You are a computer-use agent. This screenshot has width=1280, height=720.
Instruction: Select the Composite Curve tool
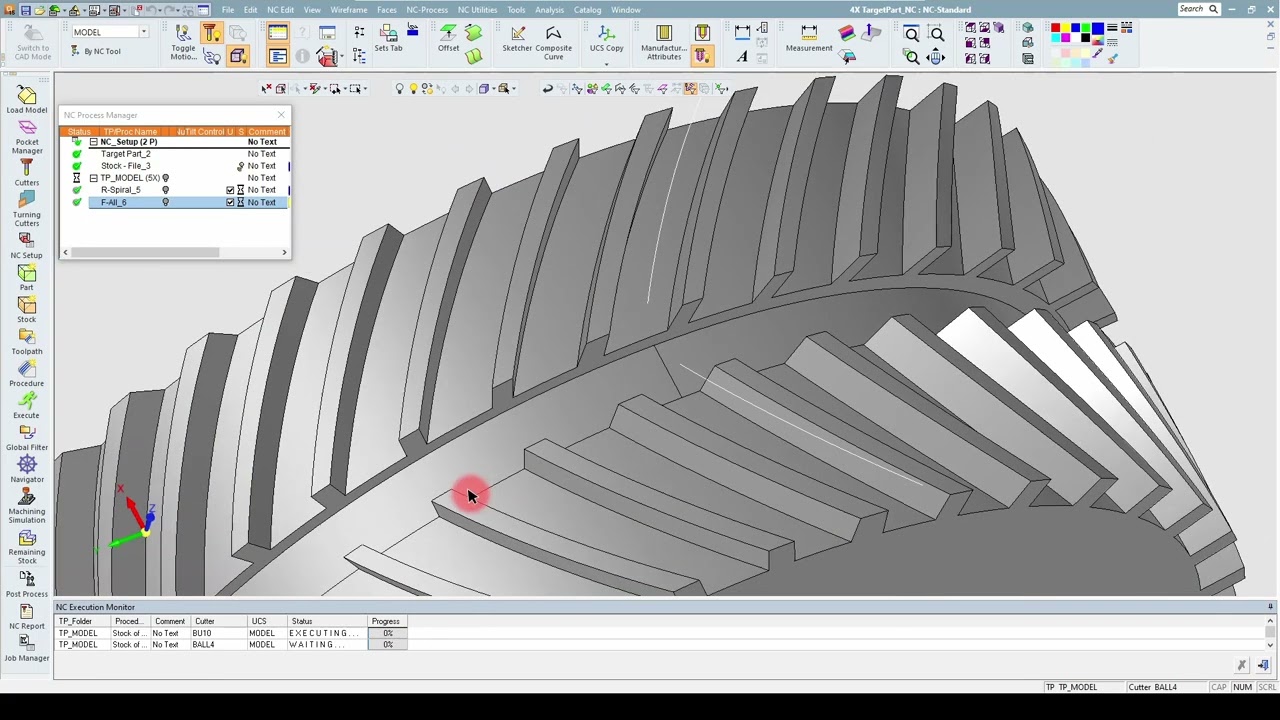[x=553, y=43]
